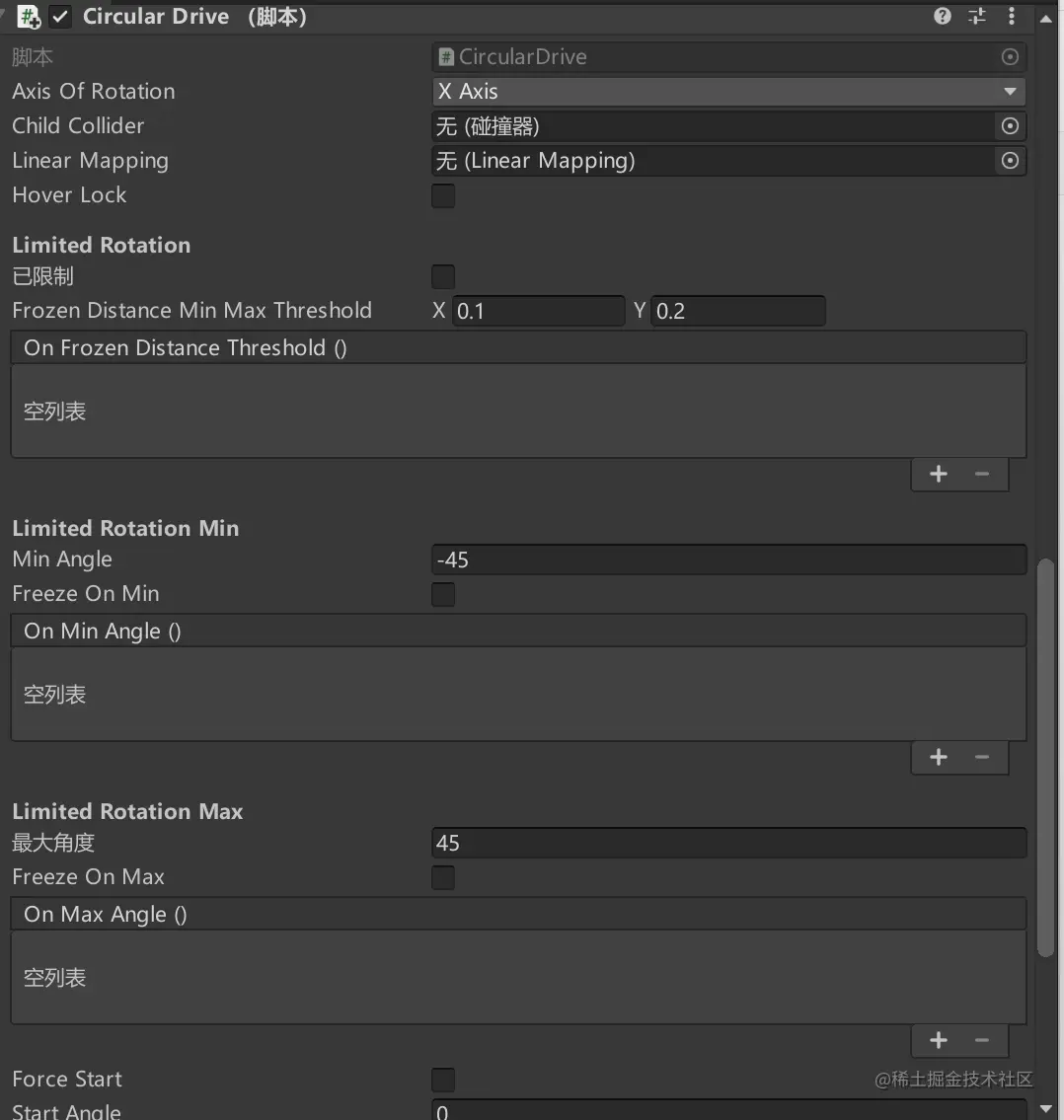Enable the Hover Lock checkbox
The width and height of the screenshot is (1064, 1120).
[443, 195]
